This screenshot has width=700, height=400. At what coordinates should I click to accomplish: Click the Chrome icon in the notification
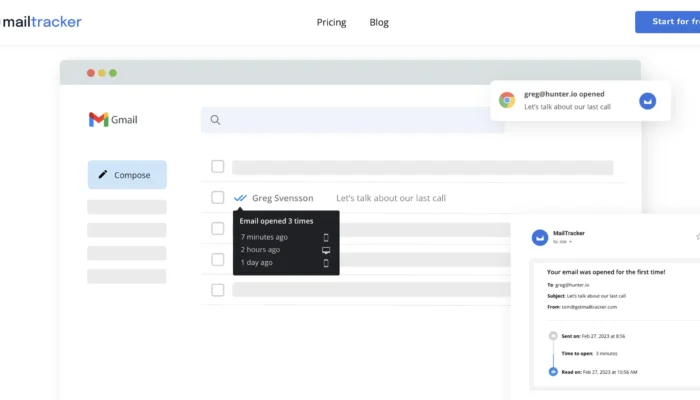click(x=507, y=100)
